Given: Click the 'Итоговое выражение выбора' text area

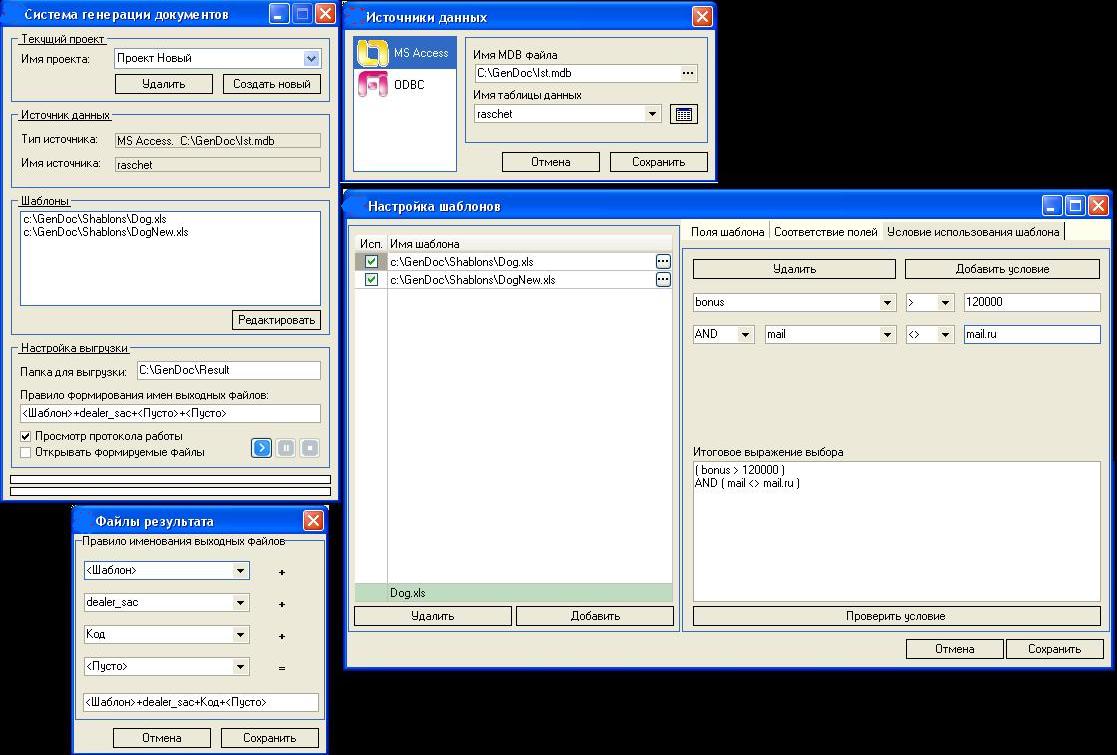Looking at the screenshot, I should tap(897, 531).
